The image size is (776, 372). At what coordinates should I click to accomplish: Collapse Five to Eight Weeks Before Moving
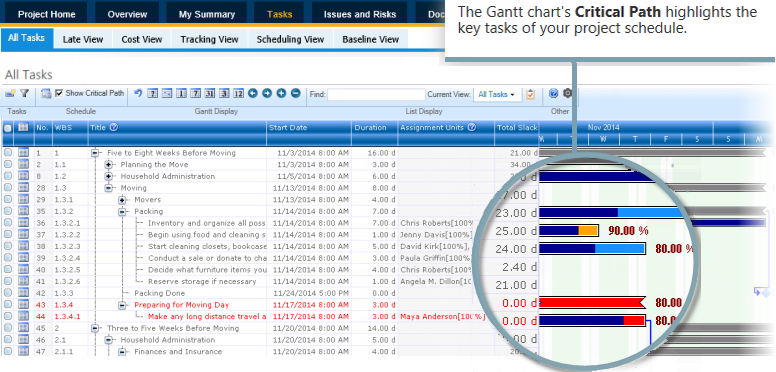(x=95, y=153)
